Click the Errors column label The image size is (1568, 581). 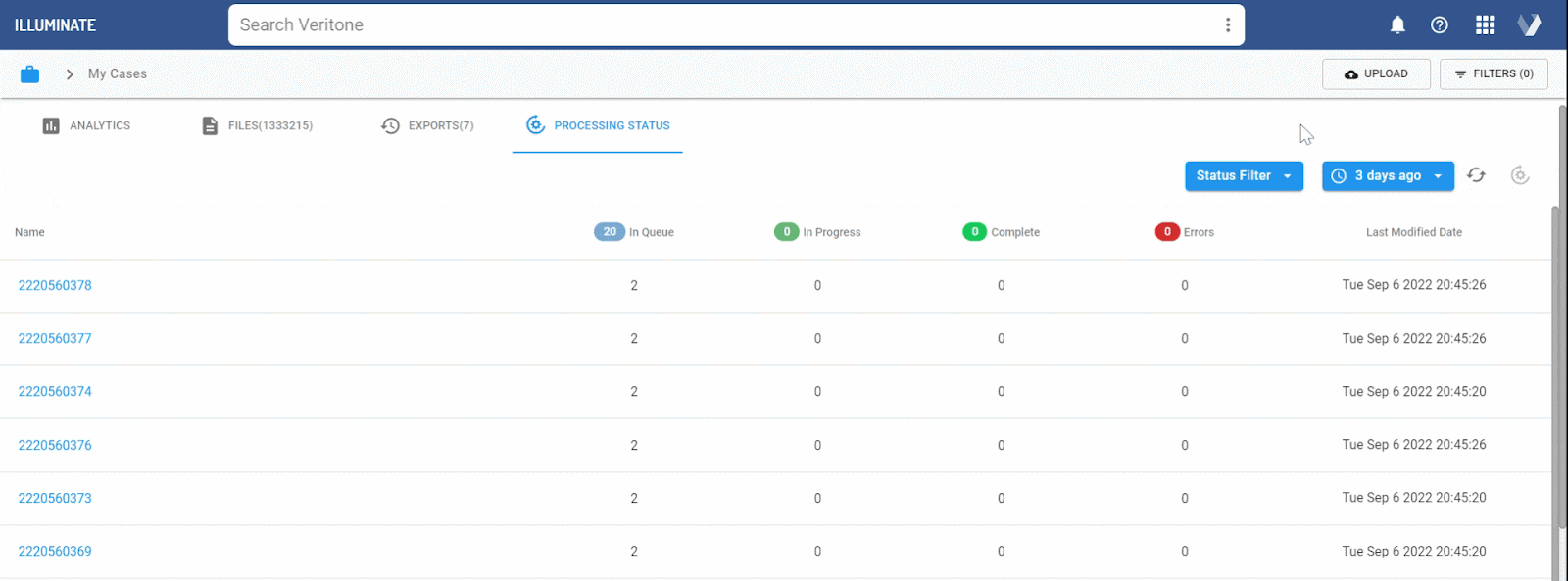click(x=1199, y=232)
